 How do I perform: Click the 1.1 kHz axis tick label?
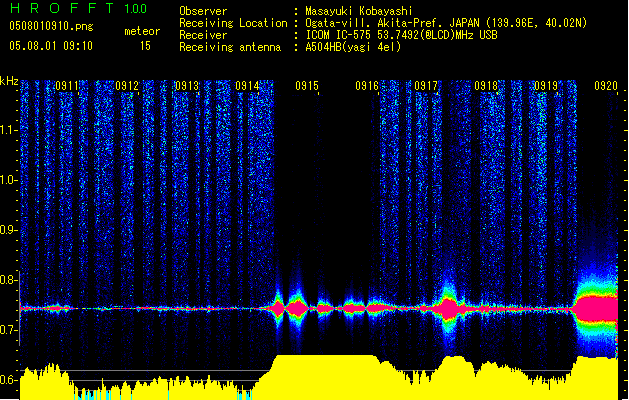8,130
